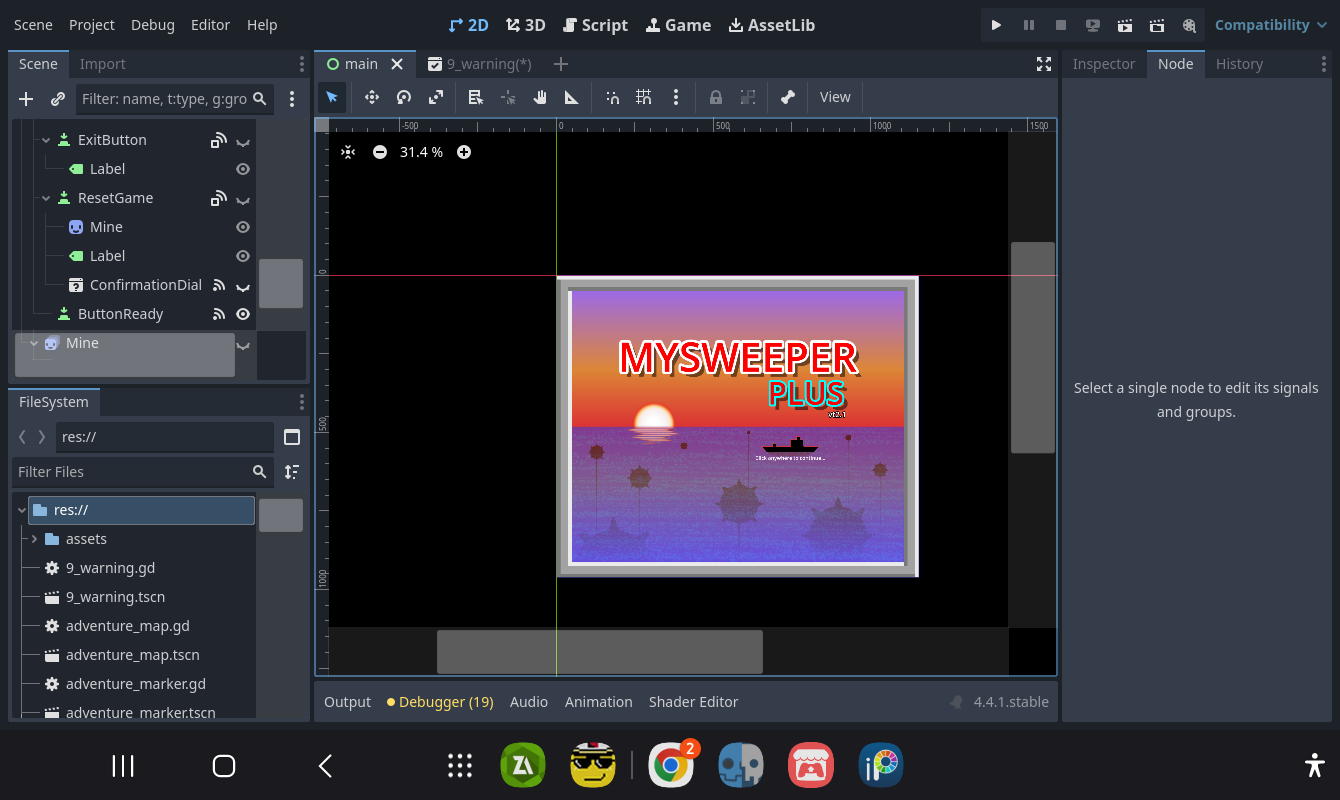1340x800 pixels.
Task: Activate the Pan Mode hand tool
Action: [x=540, y=97]
